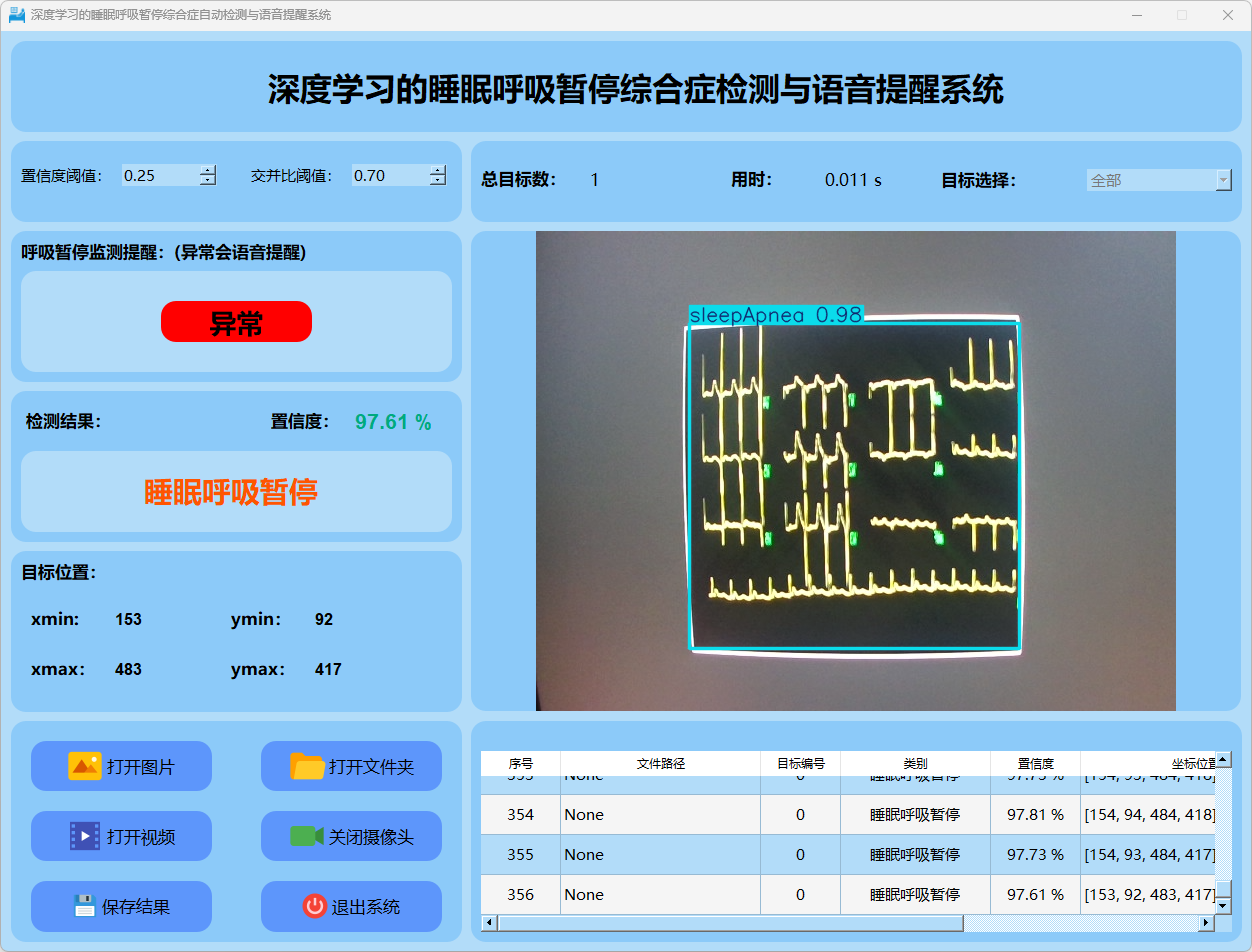
Task: Increase the IoU threshold with up arrow
Action: pos(437,170)
